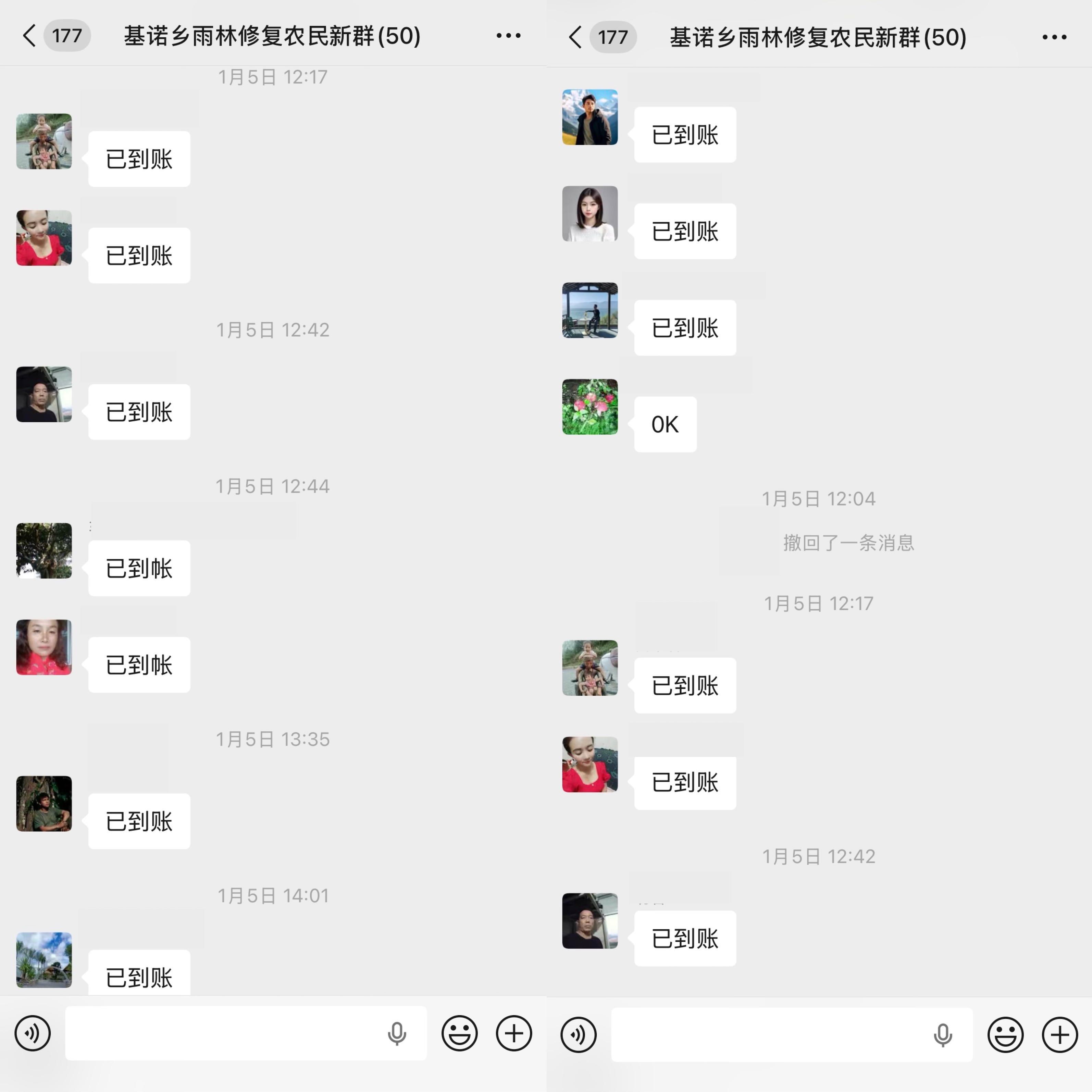Tap the plus attachment button in left chat
The width and height of the screenshot is (1092, 1092).
click(514, 1033)
